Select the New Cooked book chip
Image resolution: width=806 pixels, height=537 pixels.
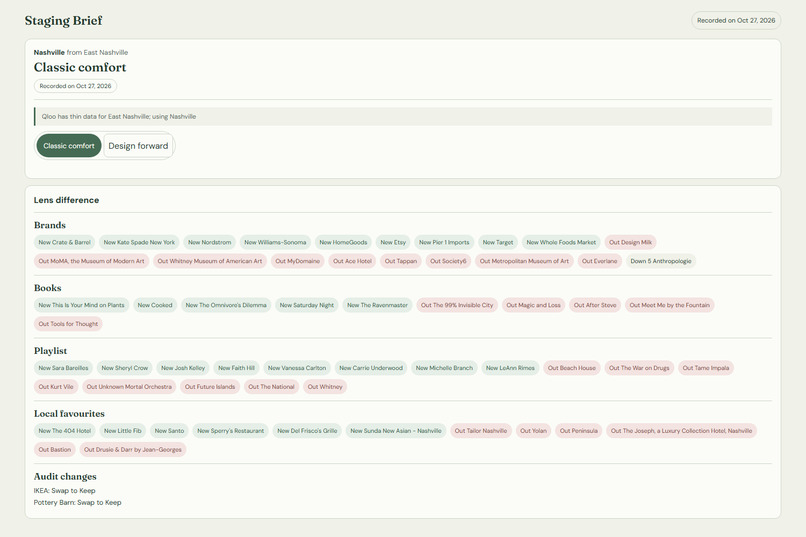pos(155,305)
